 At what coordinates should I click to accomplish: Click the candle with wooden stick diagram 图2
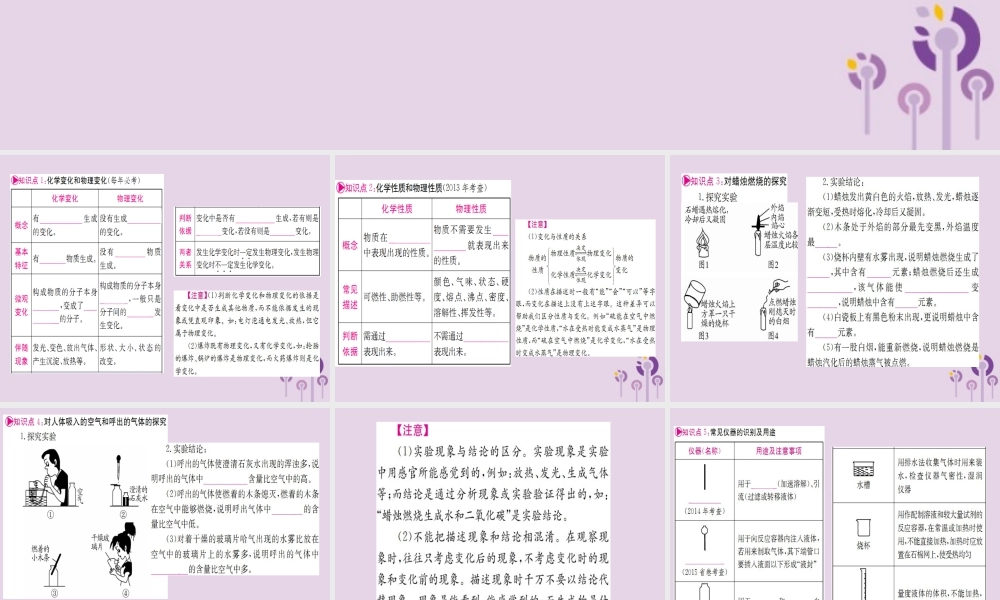pos(755,238)
